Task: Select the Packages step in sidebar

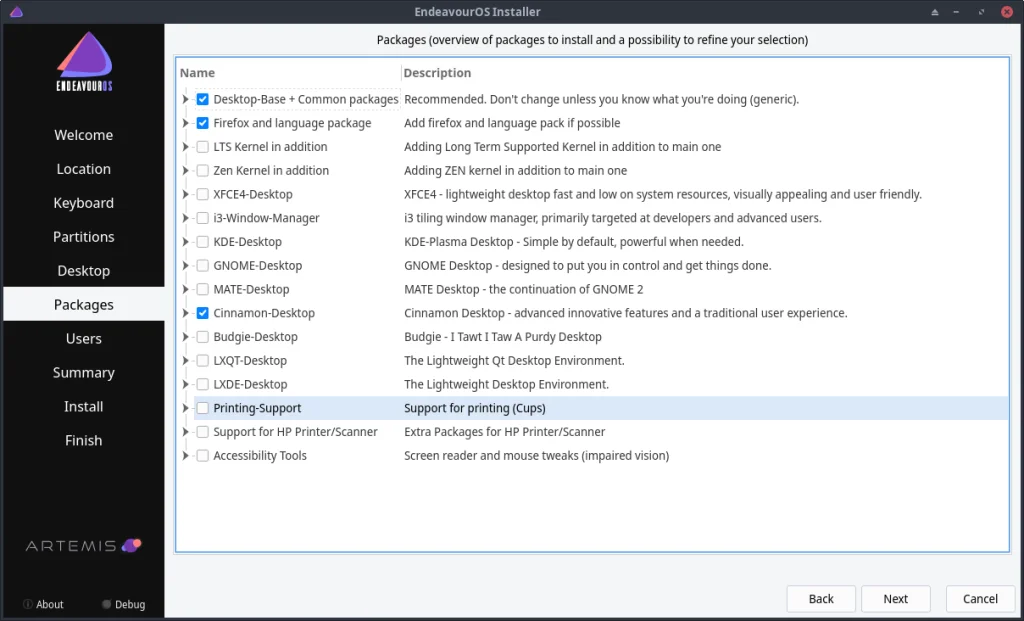Action: pyautogui.click(x=84, y=305)
